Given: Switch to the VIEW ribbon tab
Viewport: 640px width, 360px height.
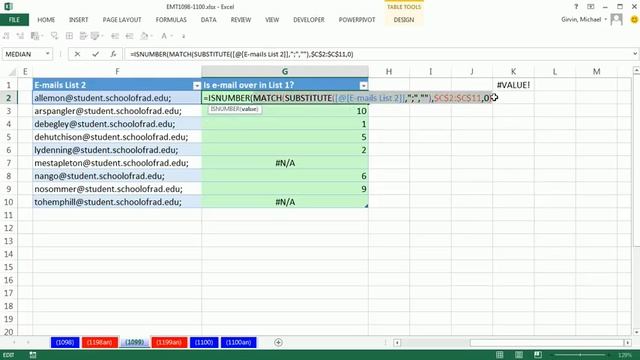Looking at the screenshot, I should coord(272,20).
